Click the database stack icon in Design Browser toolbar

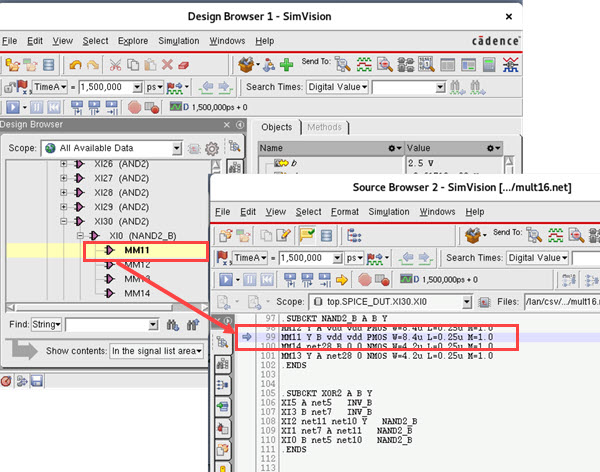coord(49,65)
